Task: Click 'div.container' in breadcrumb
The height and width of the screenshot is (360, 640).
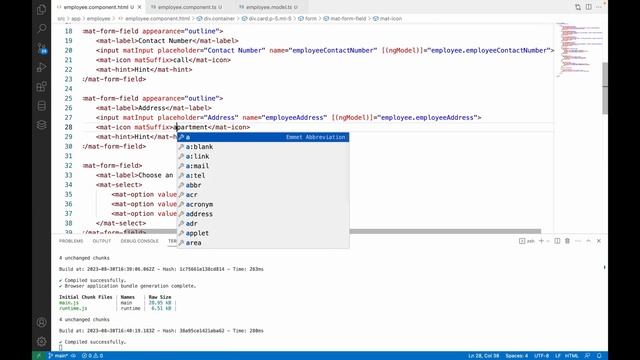Action: [216, 18]
